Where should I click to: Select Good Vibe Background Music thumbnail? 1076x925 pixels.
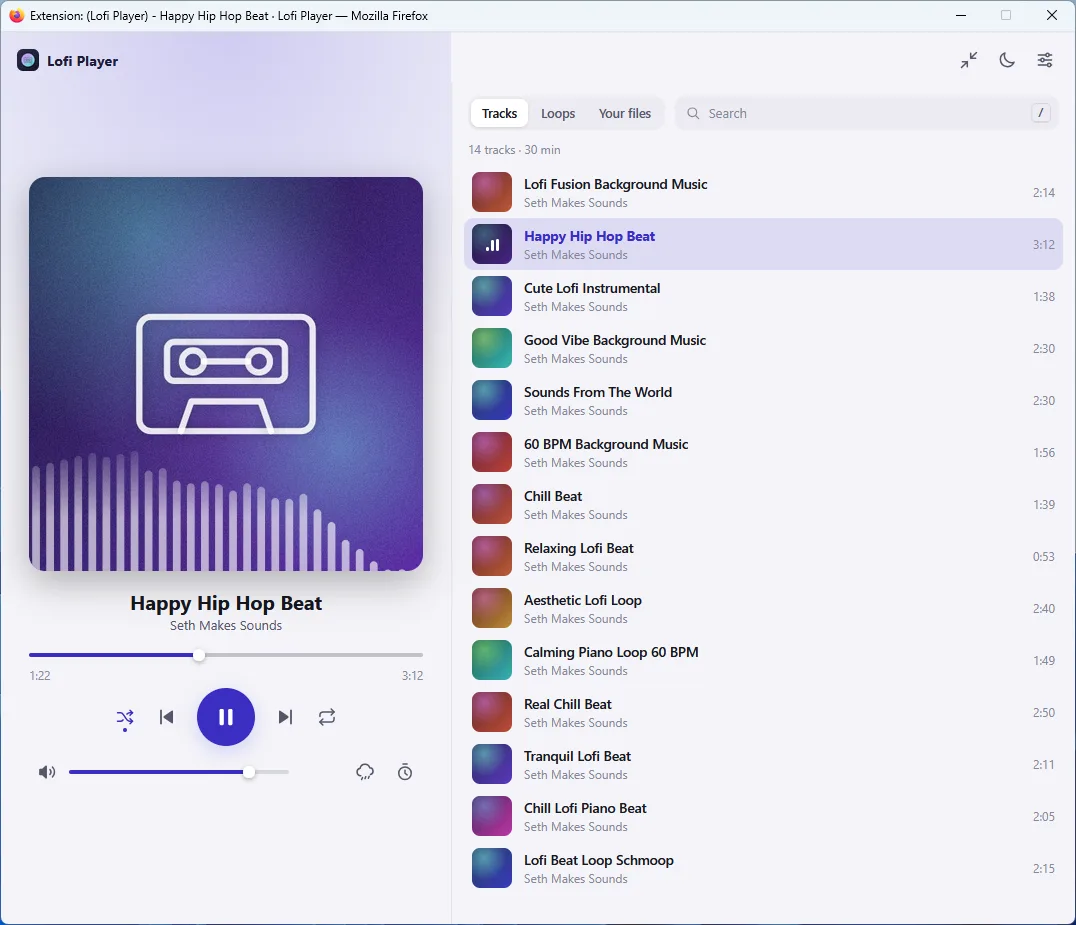point(492,349)
